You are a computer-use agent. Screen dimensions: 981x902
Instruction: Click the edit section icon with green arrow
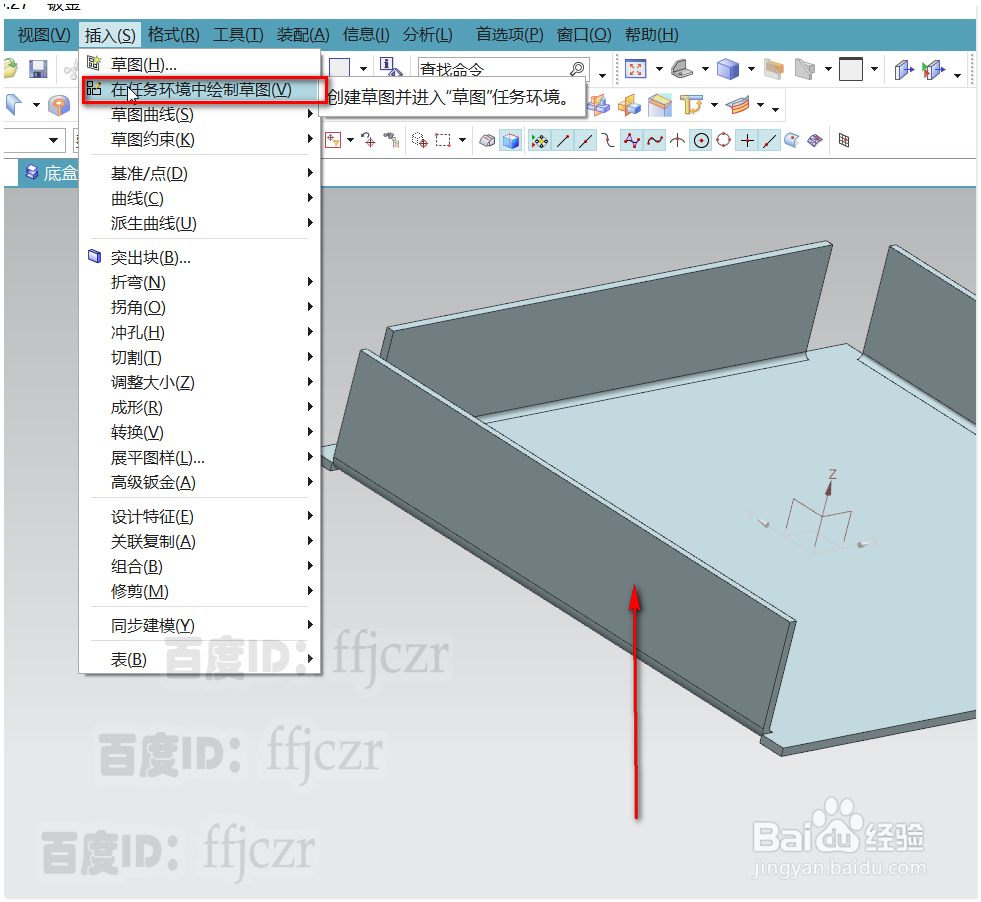pyautogui.click(x=933, y=69)
